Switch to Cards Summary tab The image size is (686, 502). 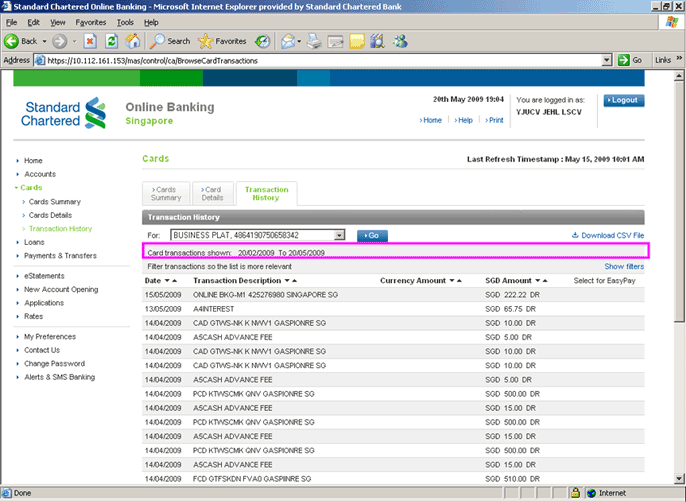[x=166, y=193]
